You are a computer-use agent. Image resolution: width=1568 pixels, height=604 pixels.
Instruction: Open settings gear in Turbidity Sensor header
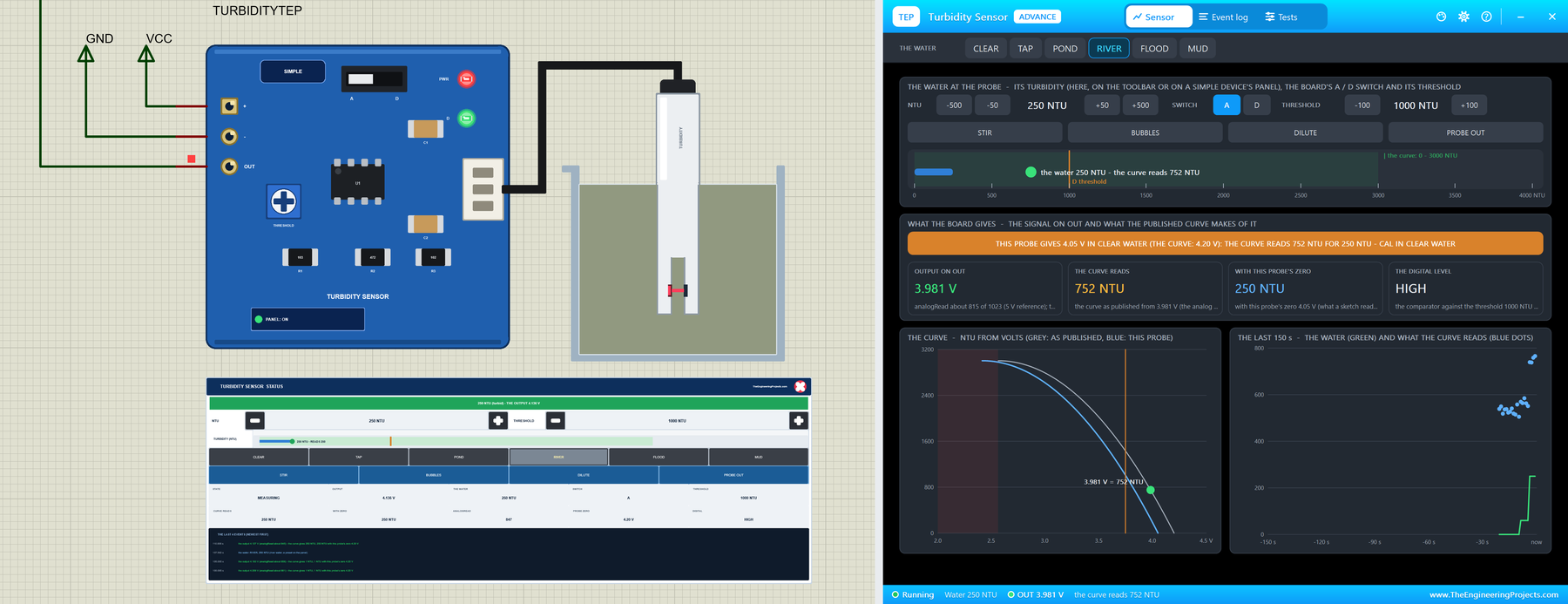[x=1463, y=17]
